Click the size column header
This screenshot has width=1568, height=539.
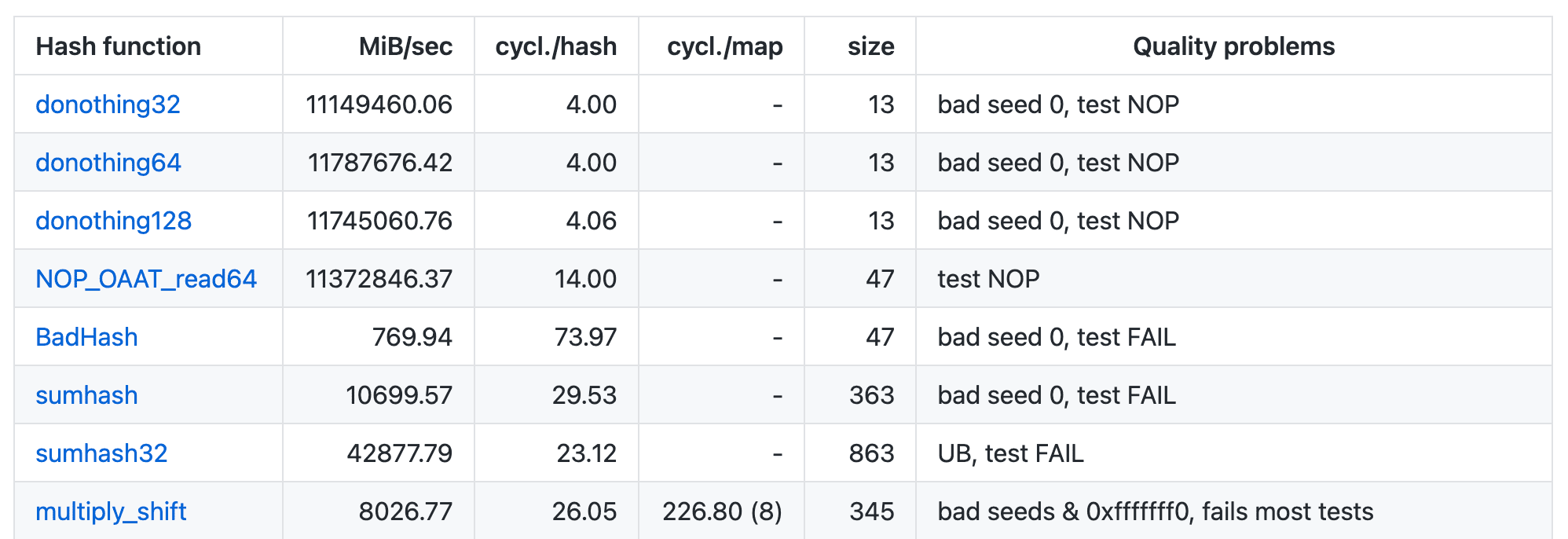pyautogui.click(x=870, y=46)
